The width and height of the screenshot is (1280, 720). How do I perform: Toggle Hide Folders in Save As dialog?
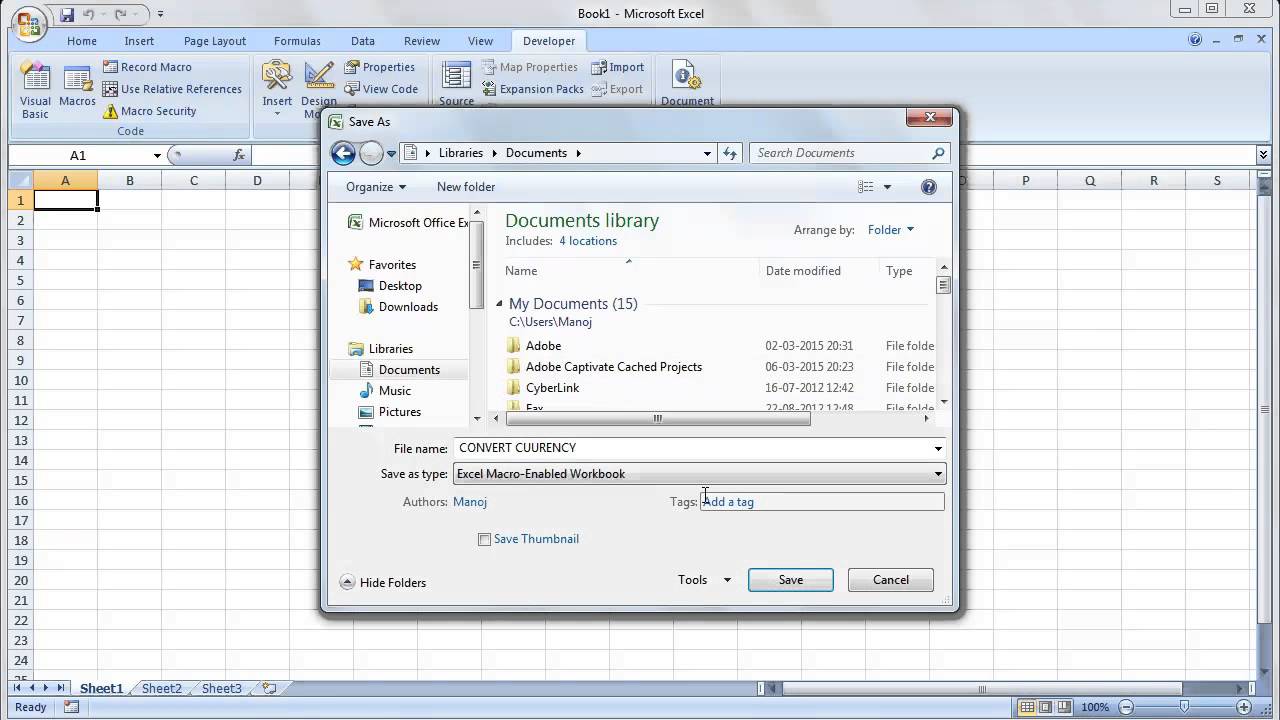pos(383,582)
